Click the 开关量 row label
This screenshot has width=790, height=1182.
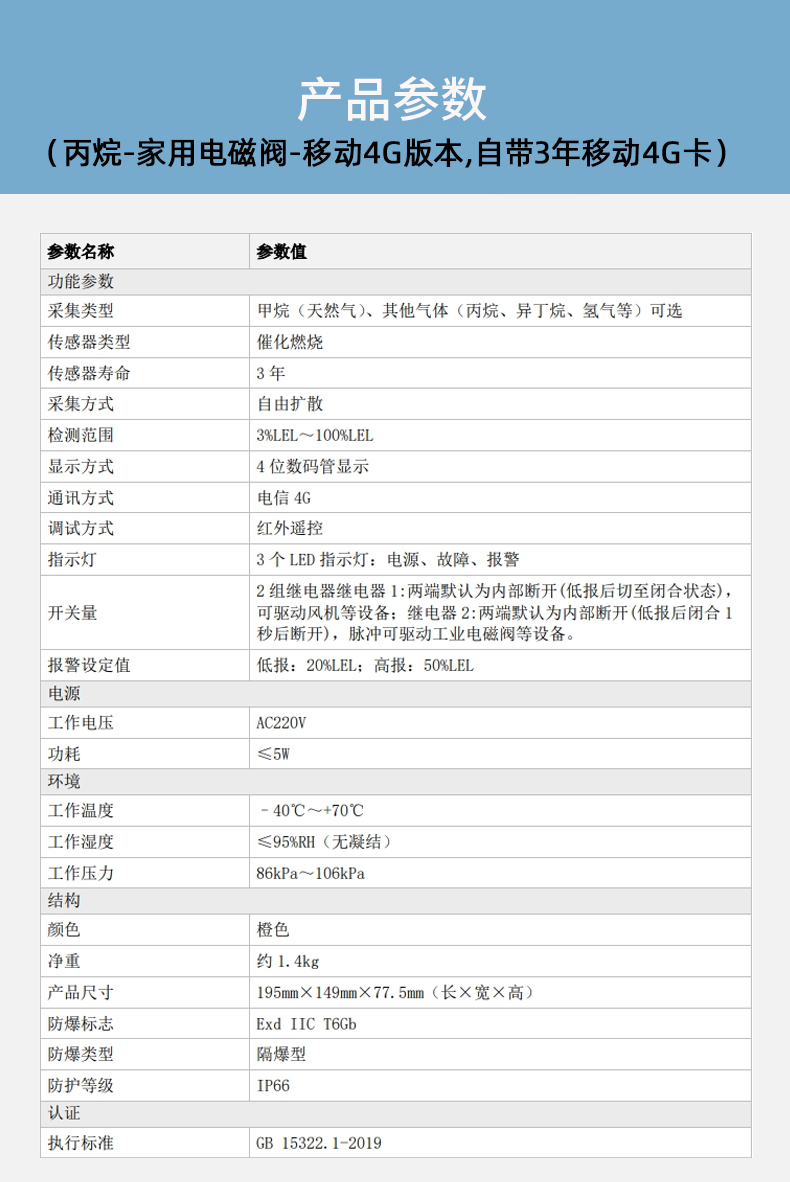click(x=73, y=612)
